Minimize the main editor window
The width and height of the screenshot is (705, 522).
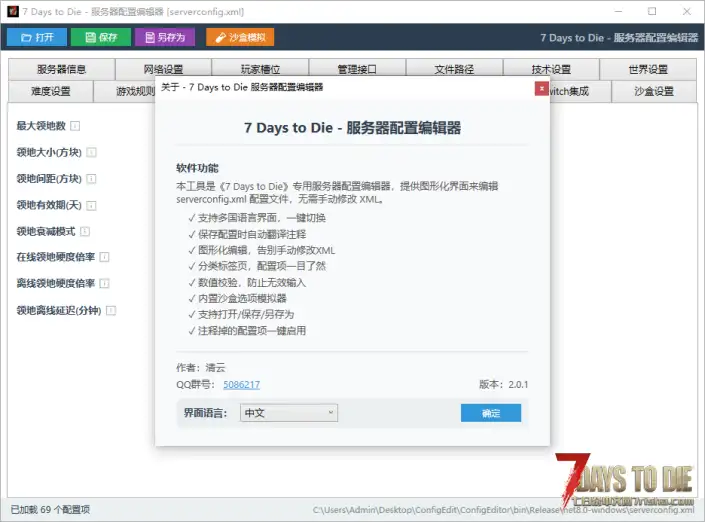pyautogui.click(x=619, y=12)
